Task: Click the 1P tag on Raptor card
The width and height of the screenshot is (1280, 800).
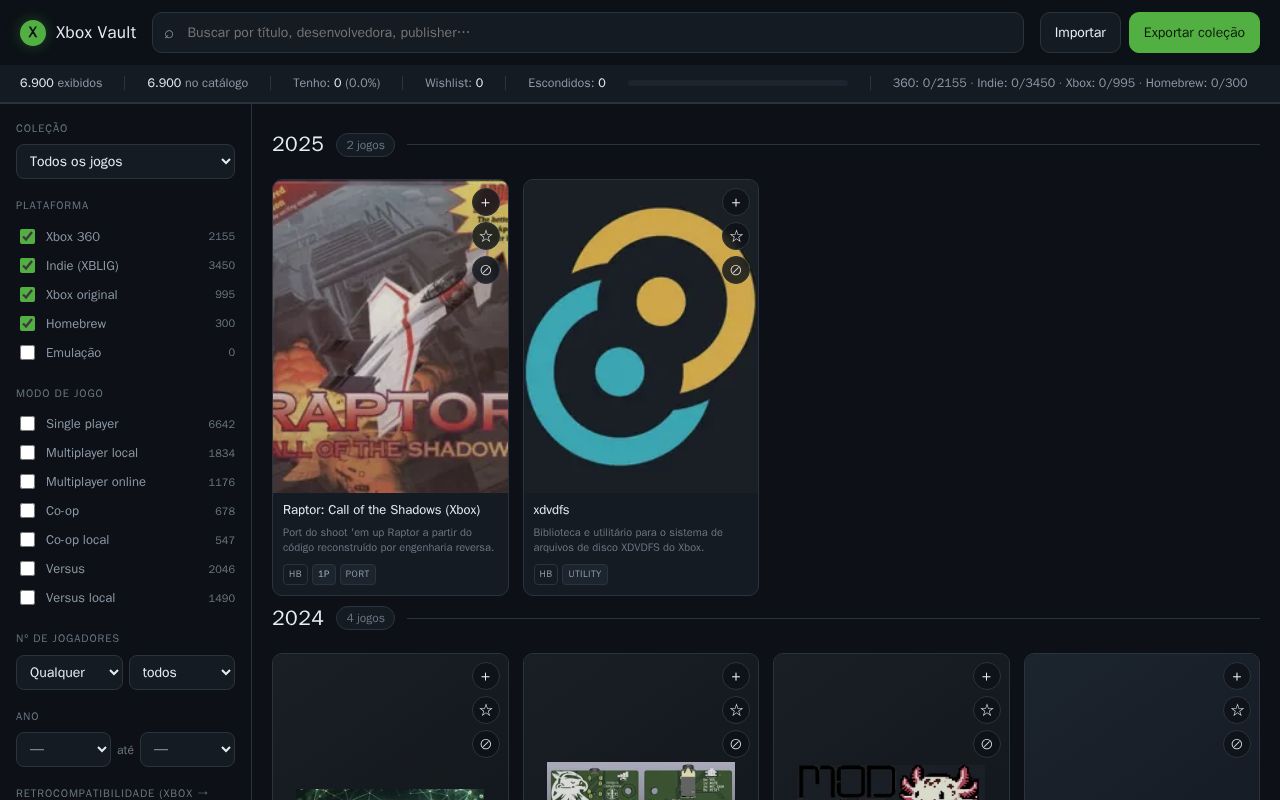Action: (x=324, y=574)
